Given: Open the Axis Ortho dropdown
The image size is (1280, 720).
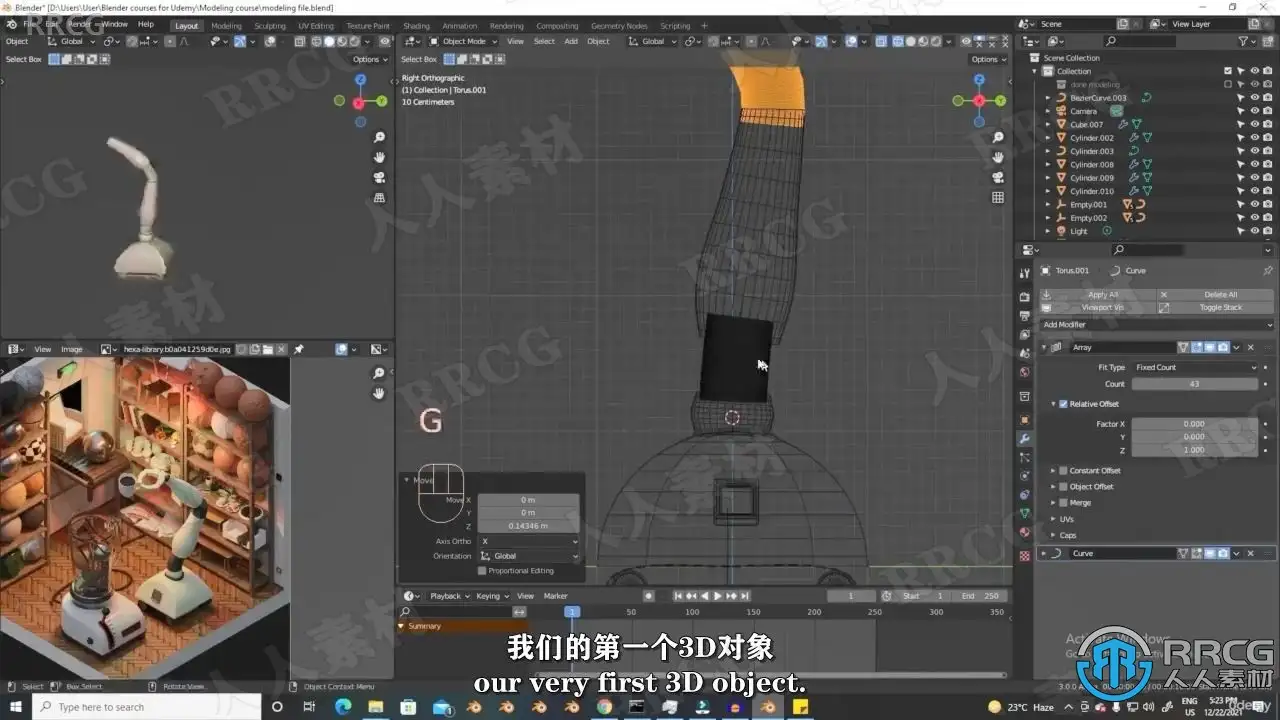Looking at the screenshot, I should pos(529,541).
